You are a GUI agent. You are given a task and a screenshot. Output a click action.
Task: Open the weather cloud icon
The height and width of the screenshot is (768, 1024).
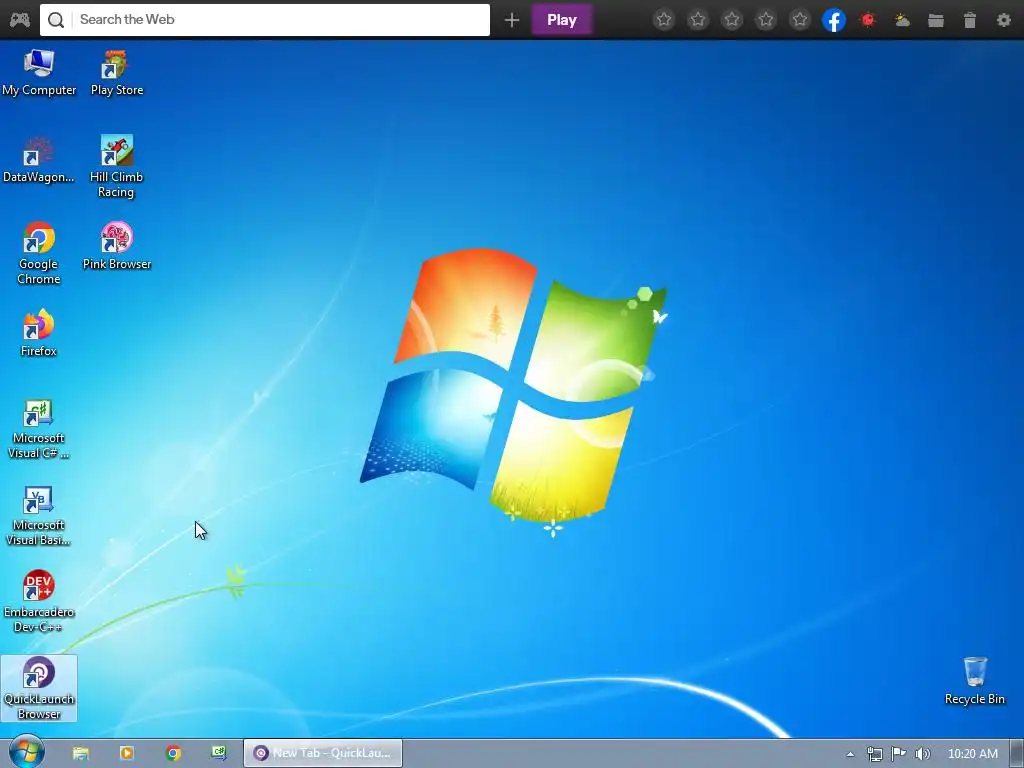click(902, 20)
